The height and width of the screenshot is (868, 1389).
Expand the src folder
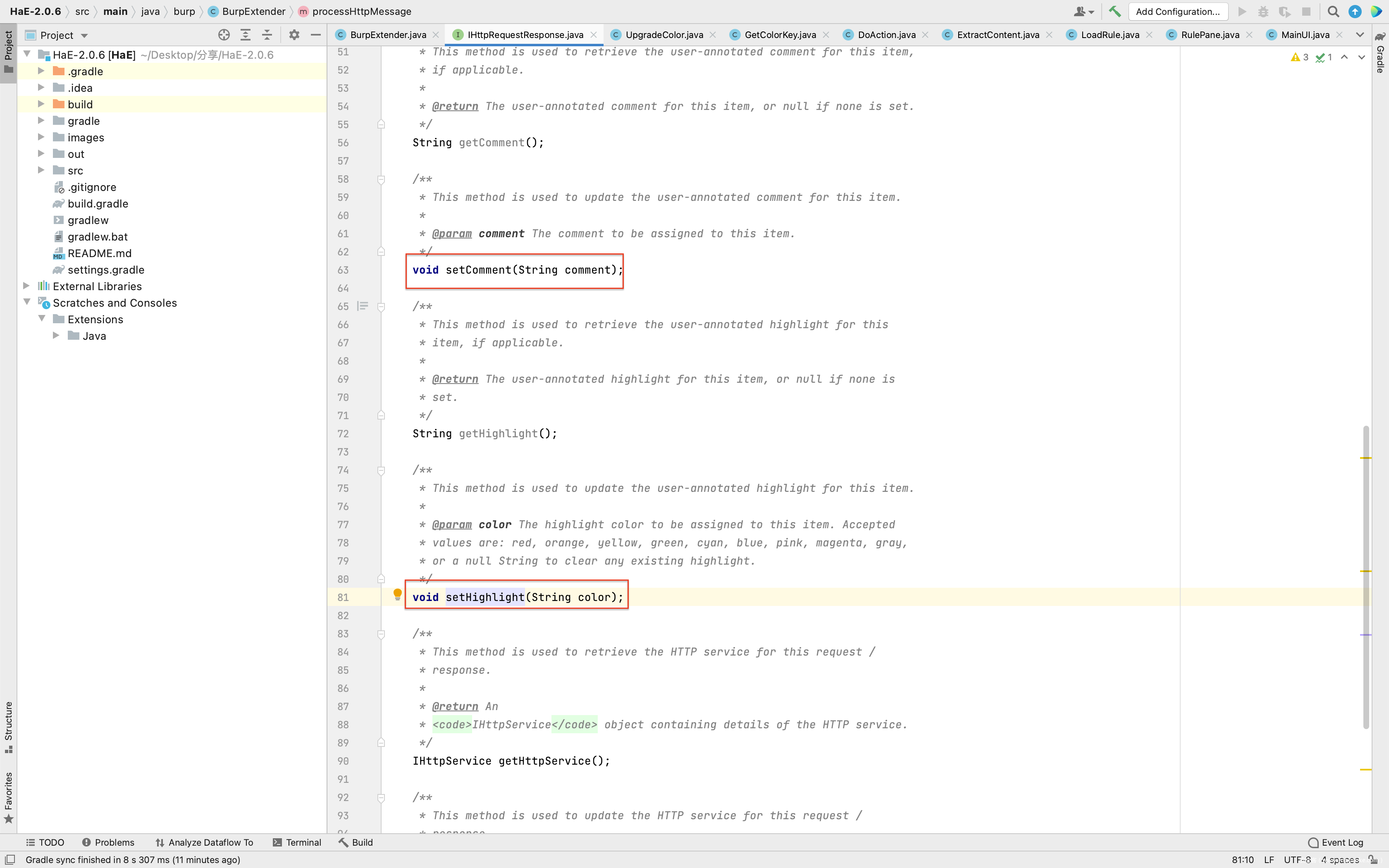[x=41, y=170]
